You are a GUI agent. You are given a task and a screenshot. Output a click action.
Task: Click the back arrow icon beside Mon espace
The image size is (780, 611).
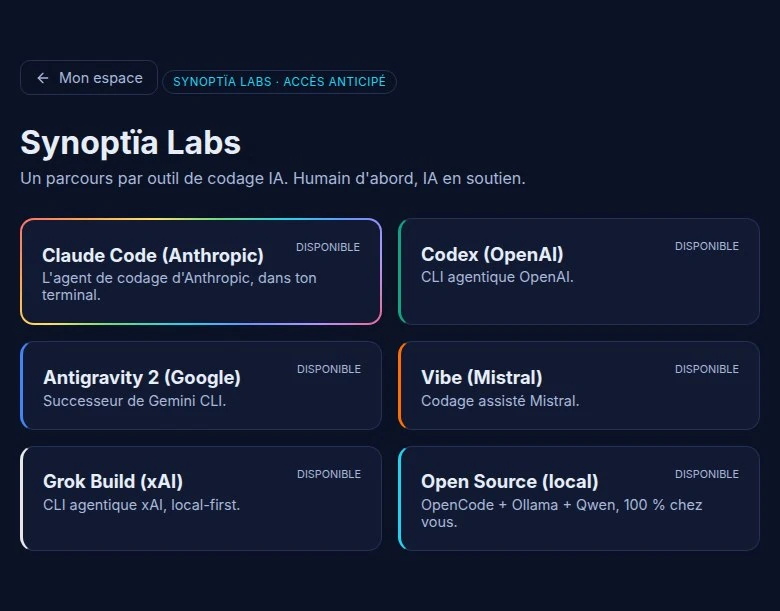tap(43, 78)
